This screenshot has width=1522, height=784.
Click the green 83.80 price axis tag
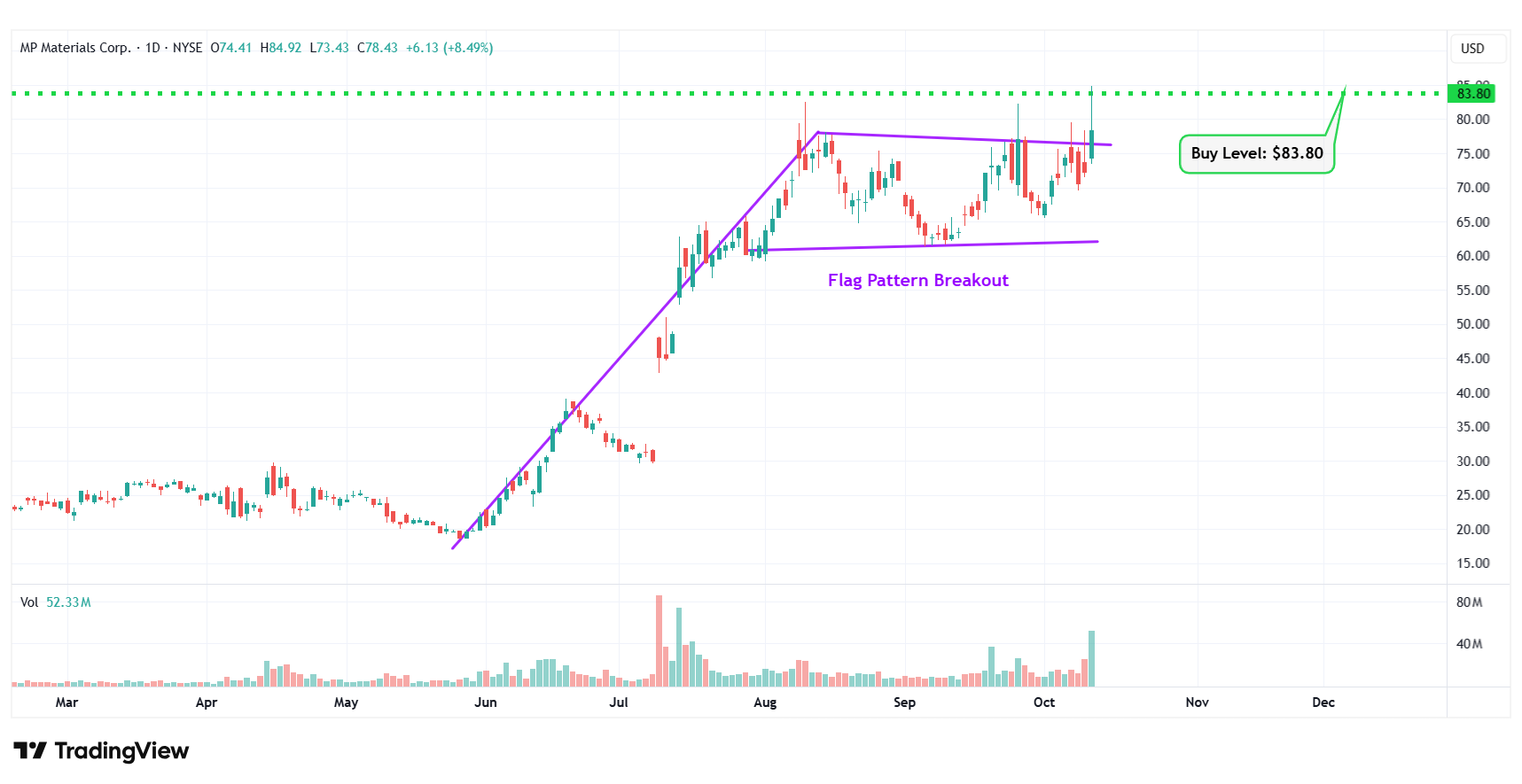(x=1473, y=94)
